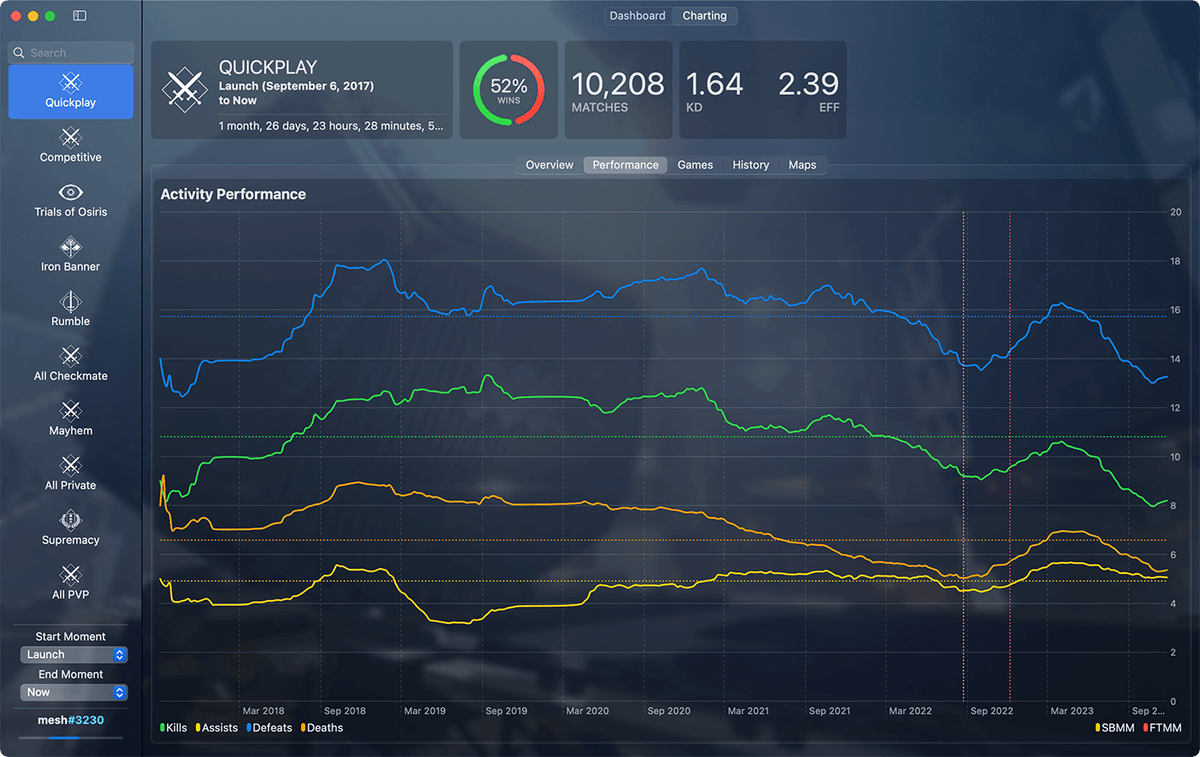This screenshot has width=1200, height=757.
Task: Toggle the Assists series in legend
Action: point(216,728)
